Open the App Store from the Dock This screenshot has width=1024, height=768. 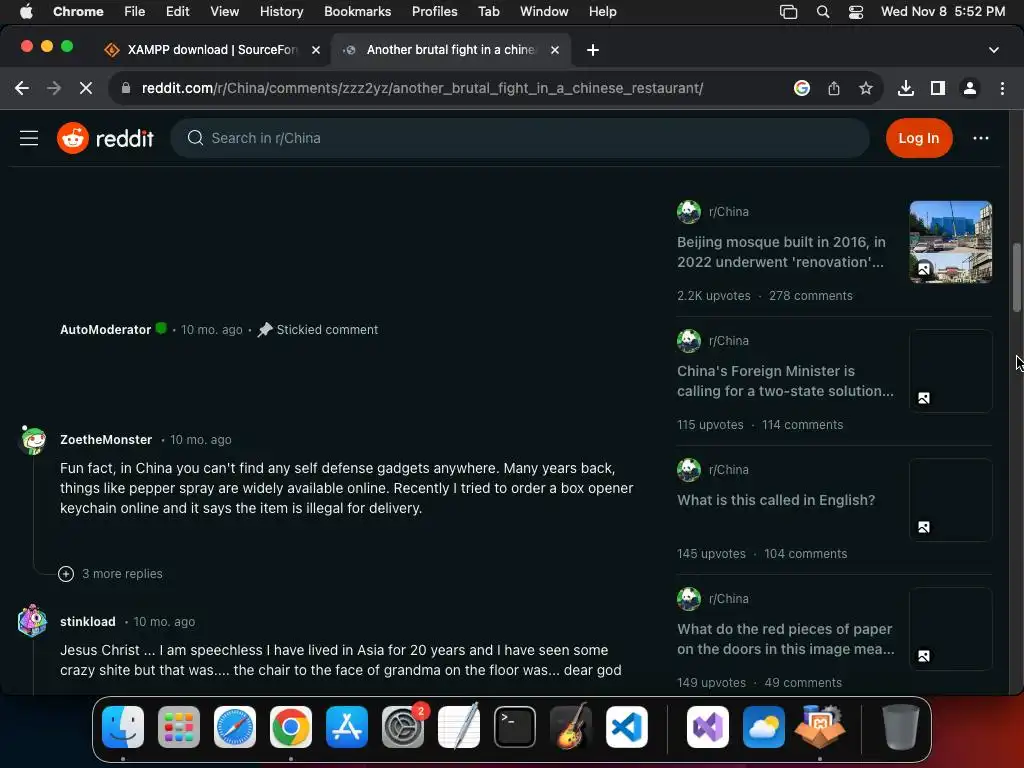[347, 727]
